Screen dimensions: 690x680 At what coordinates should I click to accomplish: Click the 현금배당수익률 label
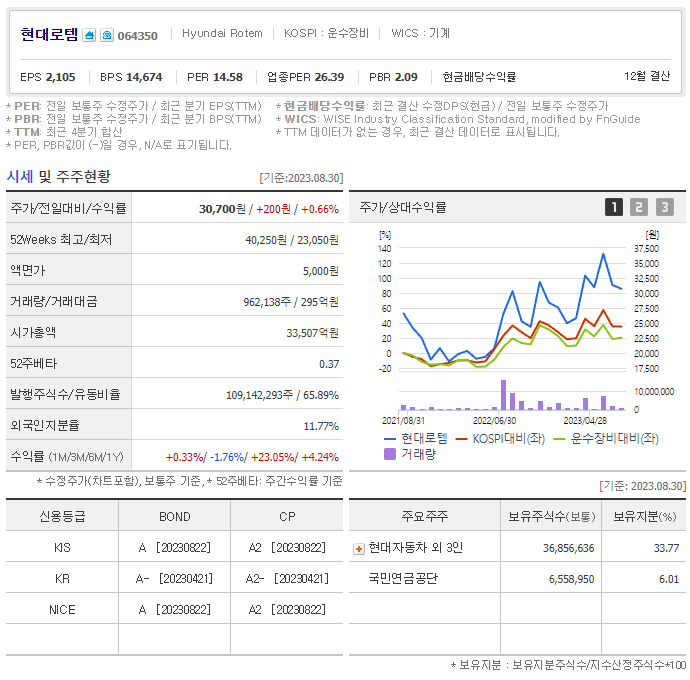(479, 77)
